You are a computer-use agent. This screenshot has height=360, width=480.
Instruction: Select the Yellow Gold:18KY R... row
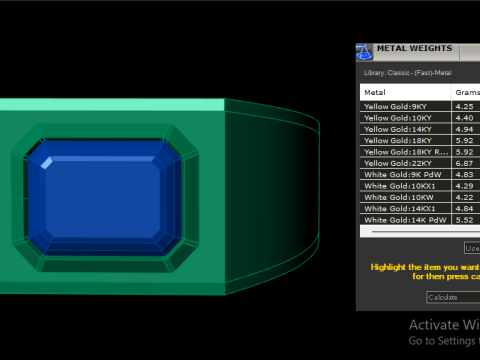[x=420, y=152]
